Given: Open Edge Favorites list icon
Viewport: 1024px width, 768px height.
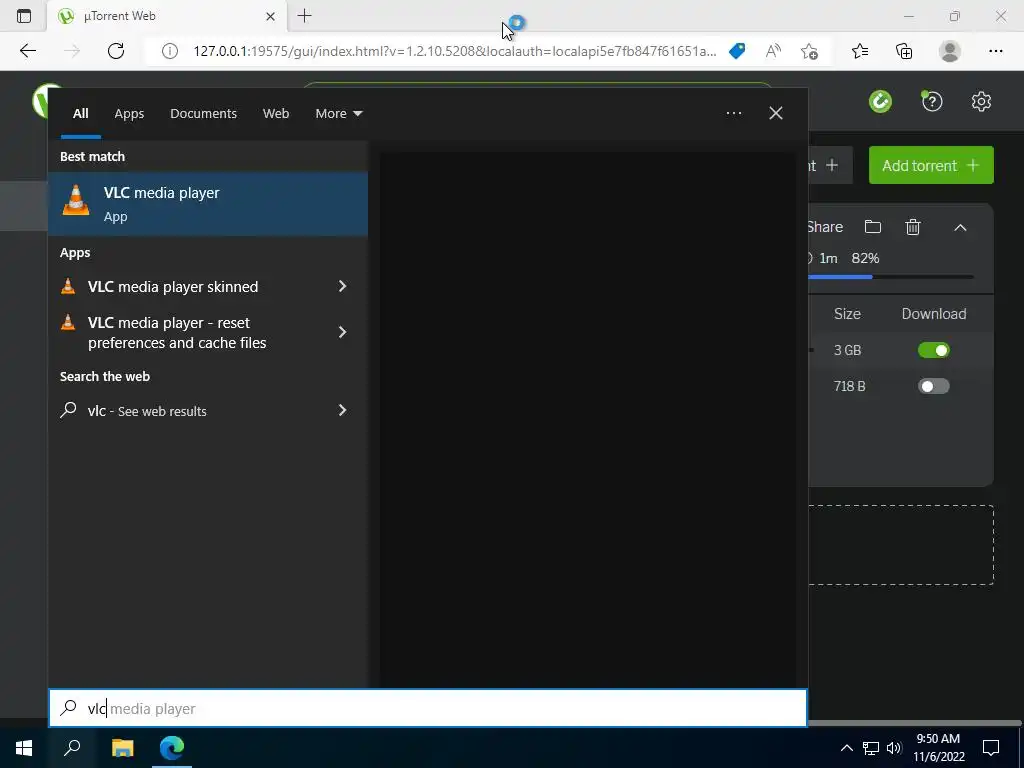Looking at the screenshot, I should (x=860, y=51).
